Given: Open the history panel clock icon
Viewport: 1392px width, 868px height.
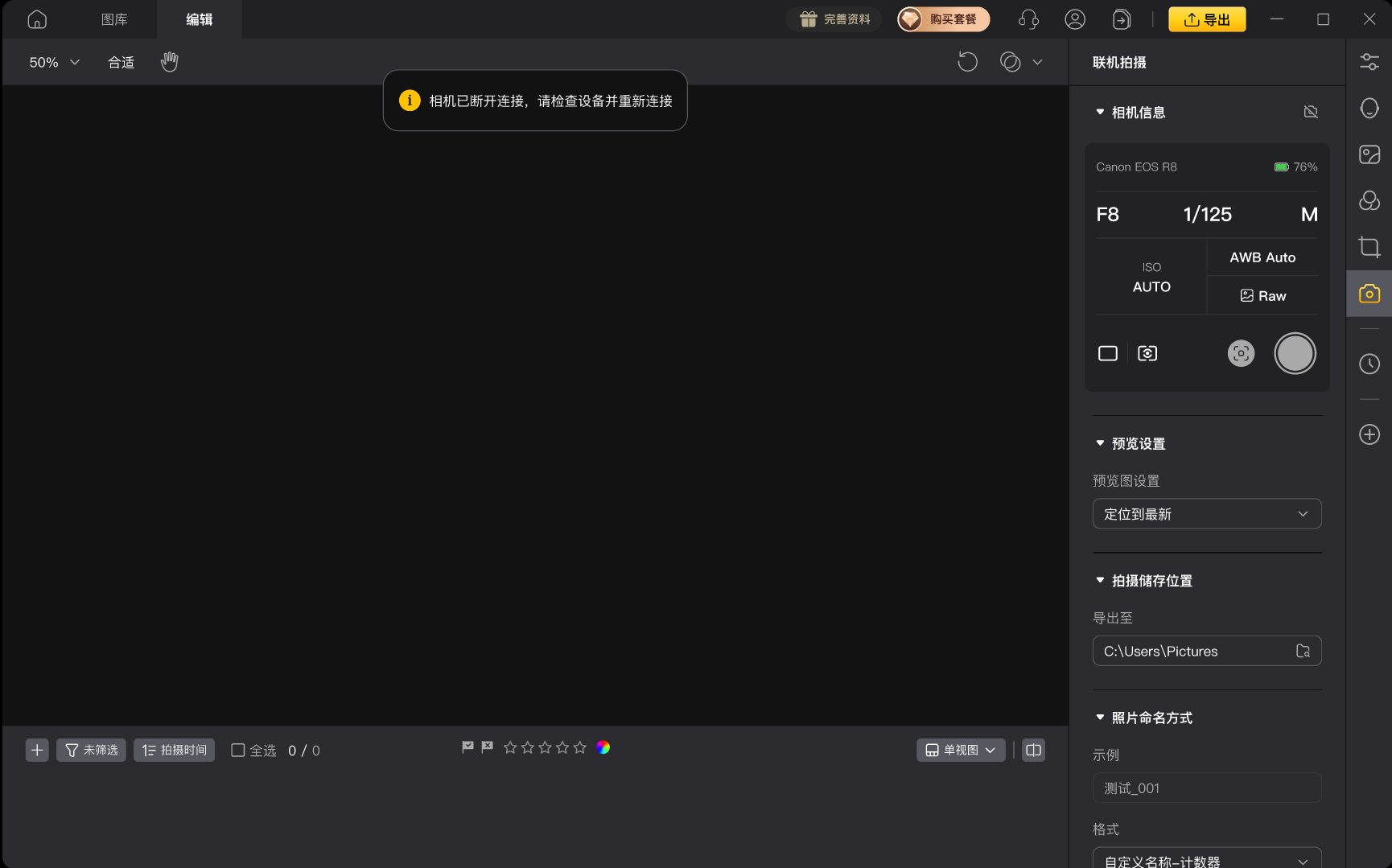Looking at the screenshot, I should pyautogui.click(x=1369, y=364).
